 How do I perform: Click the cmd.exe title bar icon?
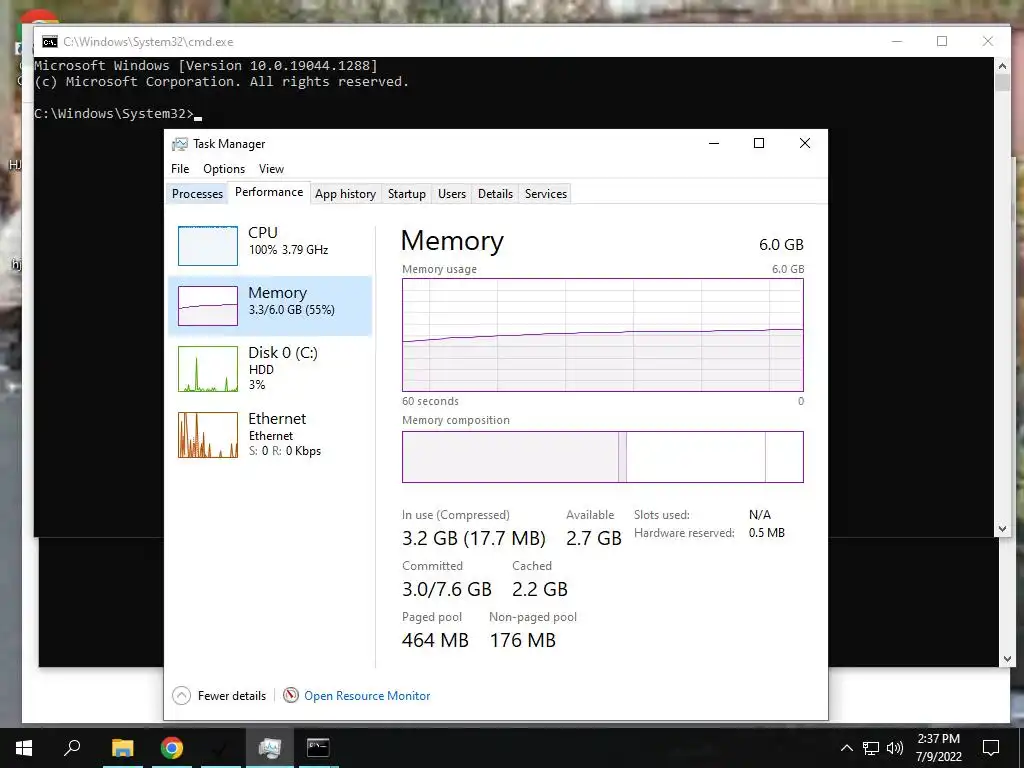[x=50, y=42]
